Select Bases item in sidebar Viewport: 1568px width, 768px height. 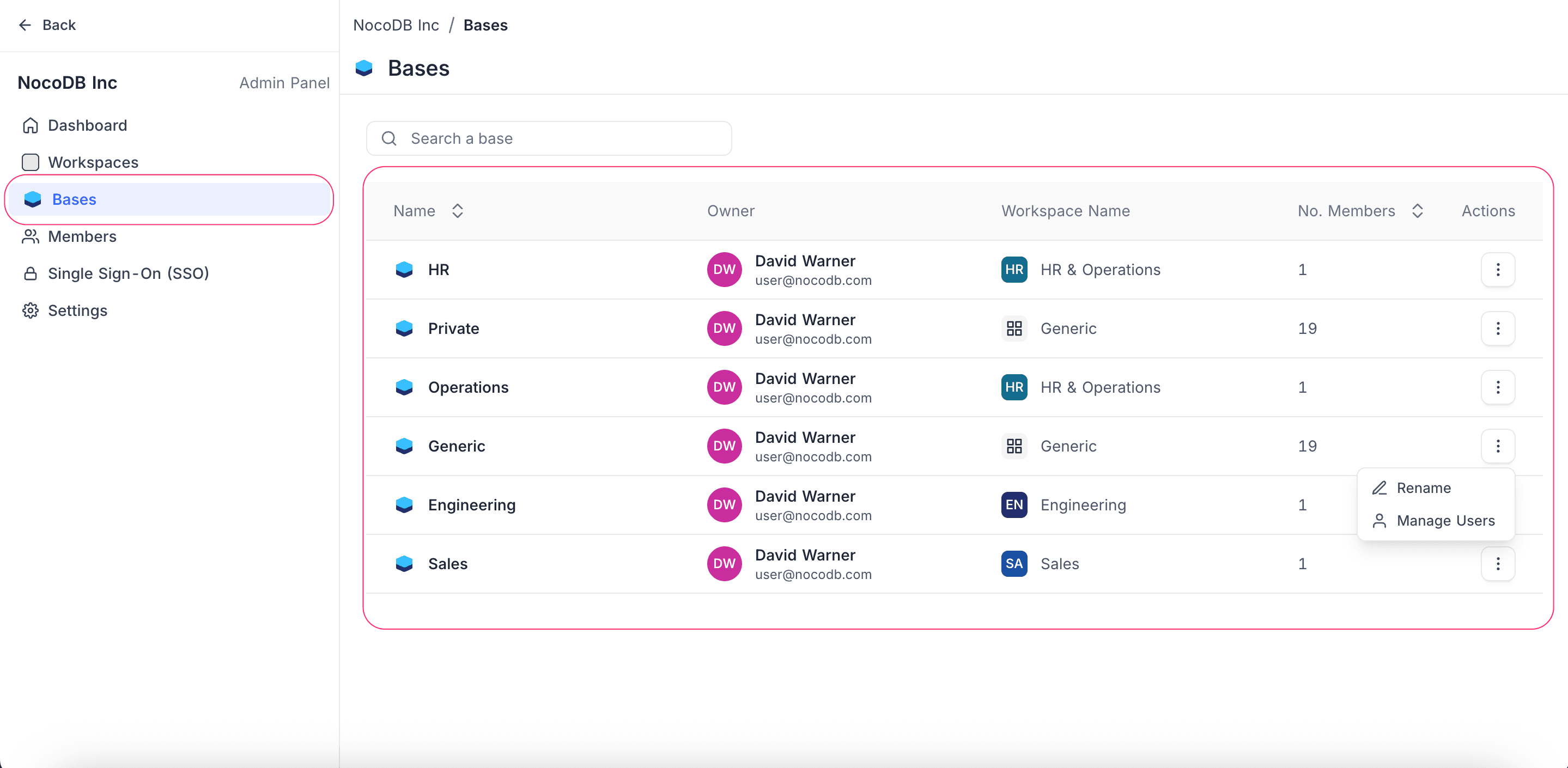pos(74,199)
